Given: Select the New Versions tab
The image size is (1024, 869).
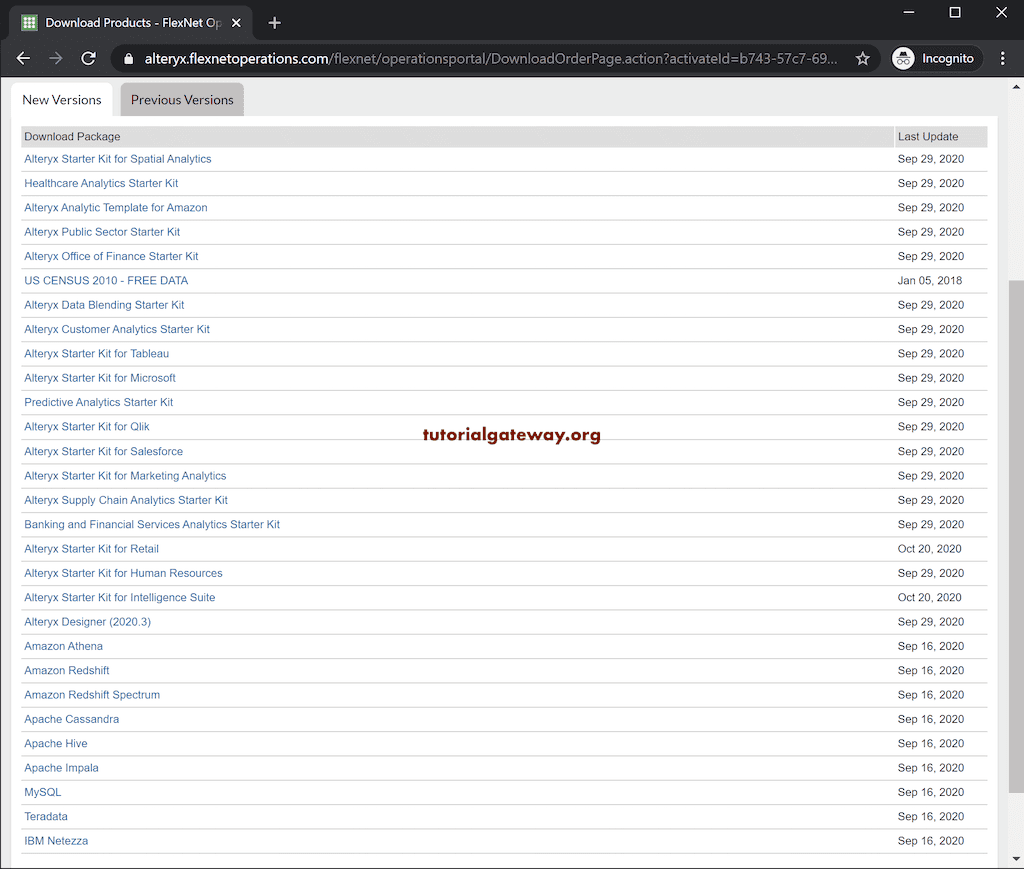Looking at the screenshot, I should coord(61,99).
